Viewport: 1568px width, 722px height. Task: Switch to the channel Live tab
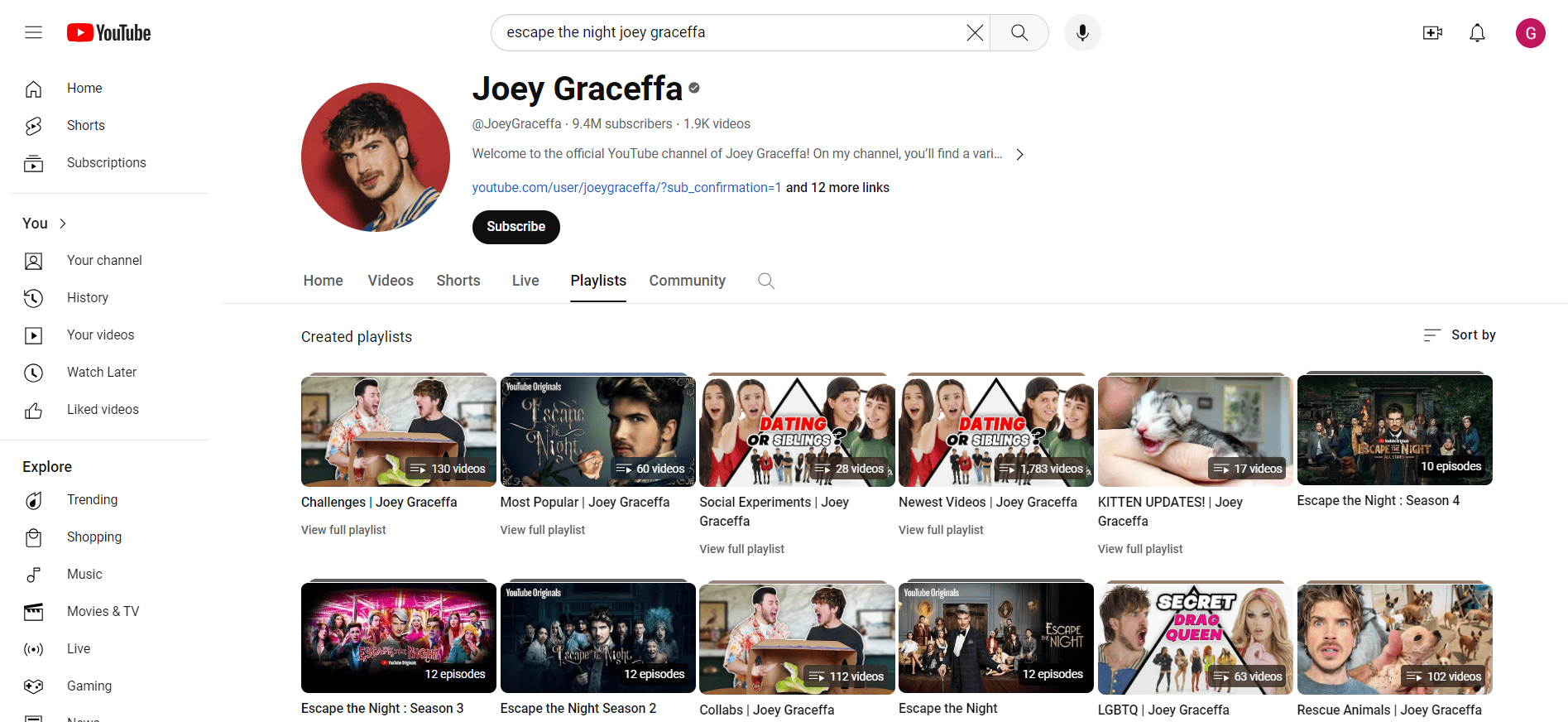[x=525, y=281]
